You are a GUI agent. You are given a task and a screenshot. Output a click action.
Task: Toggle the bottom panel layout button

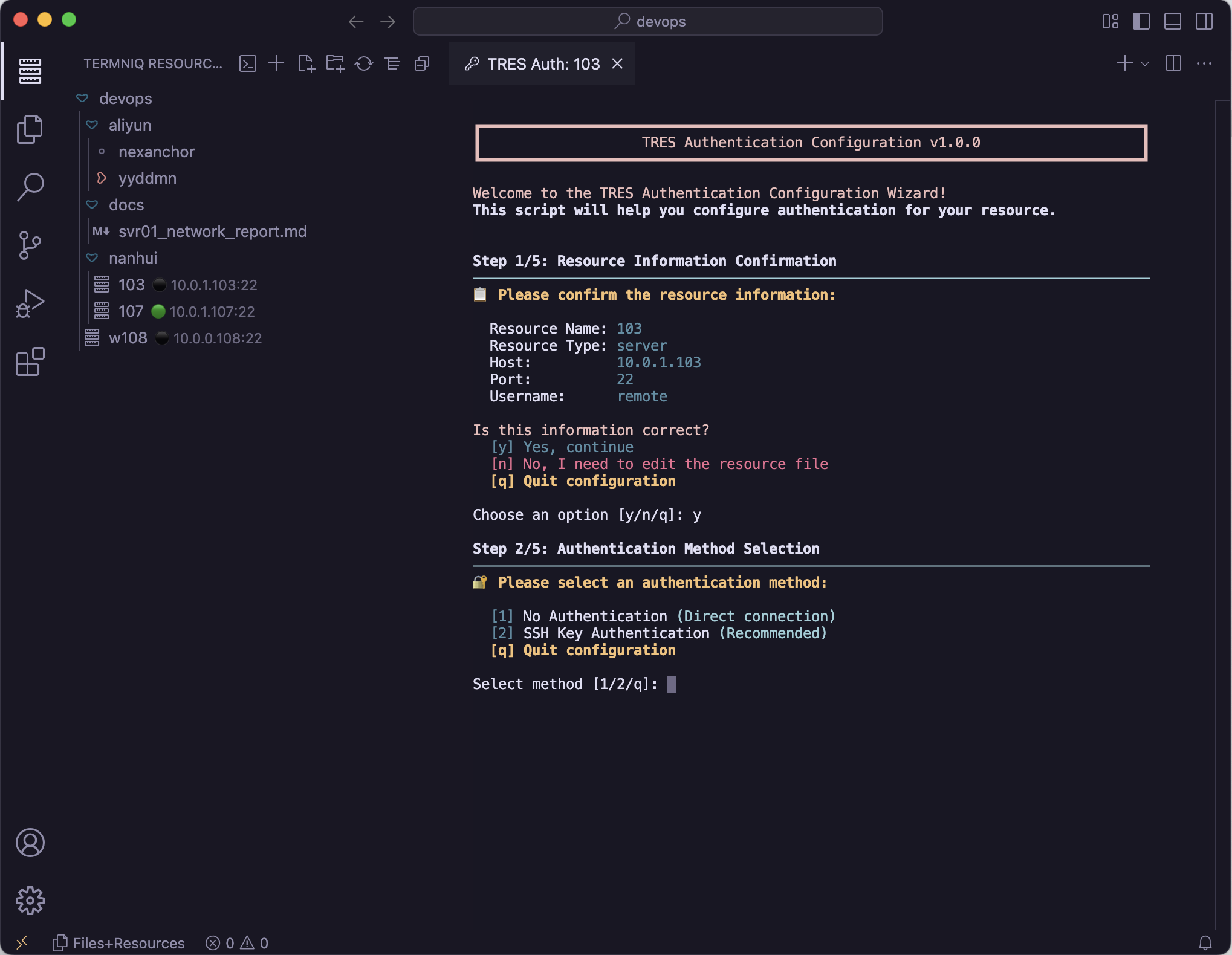(x=1172, y=21)
